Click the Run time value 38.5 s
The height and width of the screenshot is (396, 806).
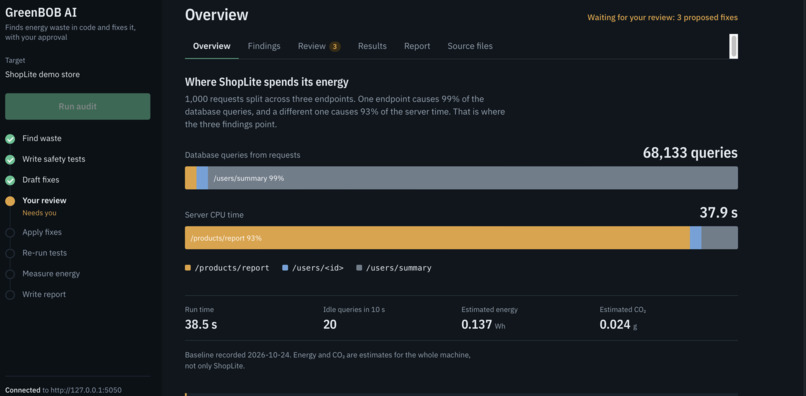tap(201, 325)
